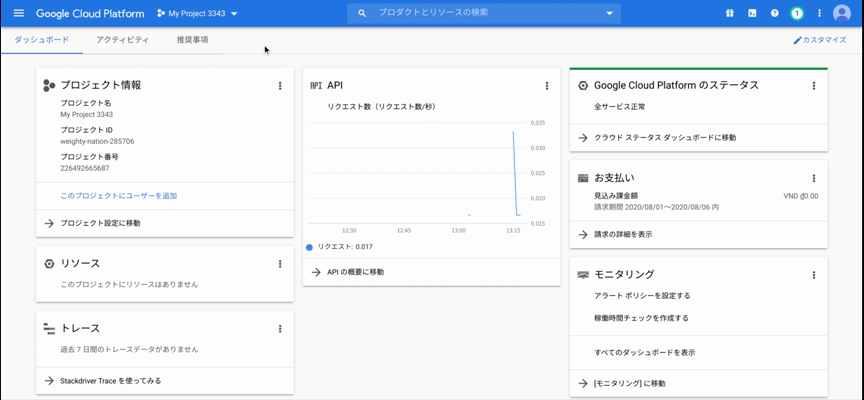The width and height of the screenshot is (864, 400).
Task: Click the お支払い credit card icon
Action: tap(583, 179)
